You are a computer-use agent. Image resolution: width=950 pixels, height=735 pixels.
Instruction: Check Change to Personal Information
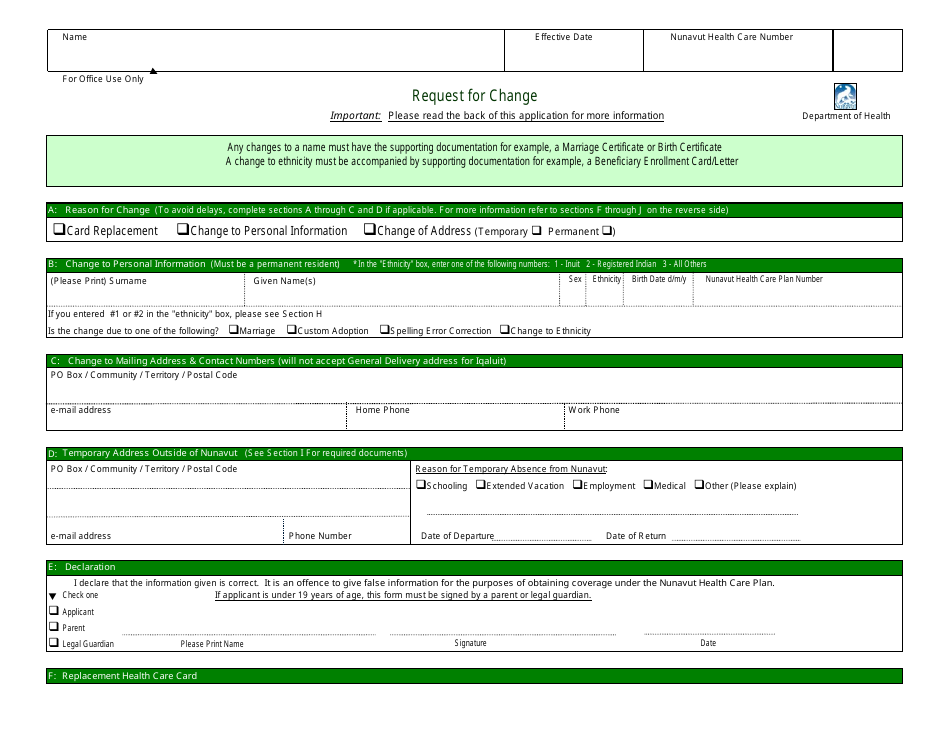[x=181, y=229]
